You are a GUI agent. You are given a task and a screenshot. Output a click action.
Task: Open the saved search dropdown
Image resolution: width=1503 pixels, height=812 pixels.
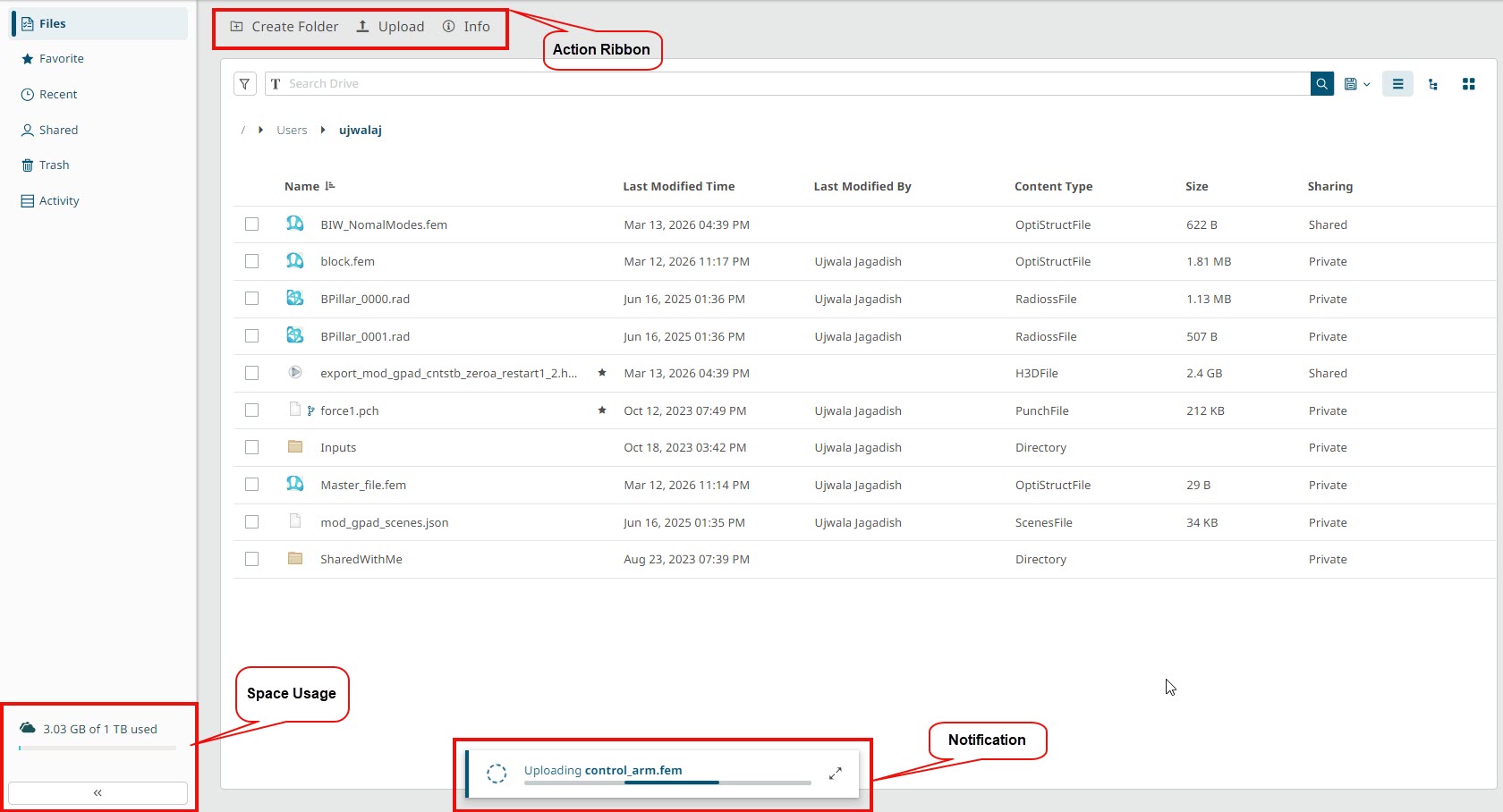click(x=1356, y=84)
